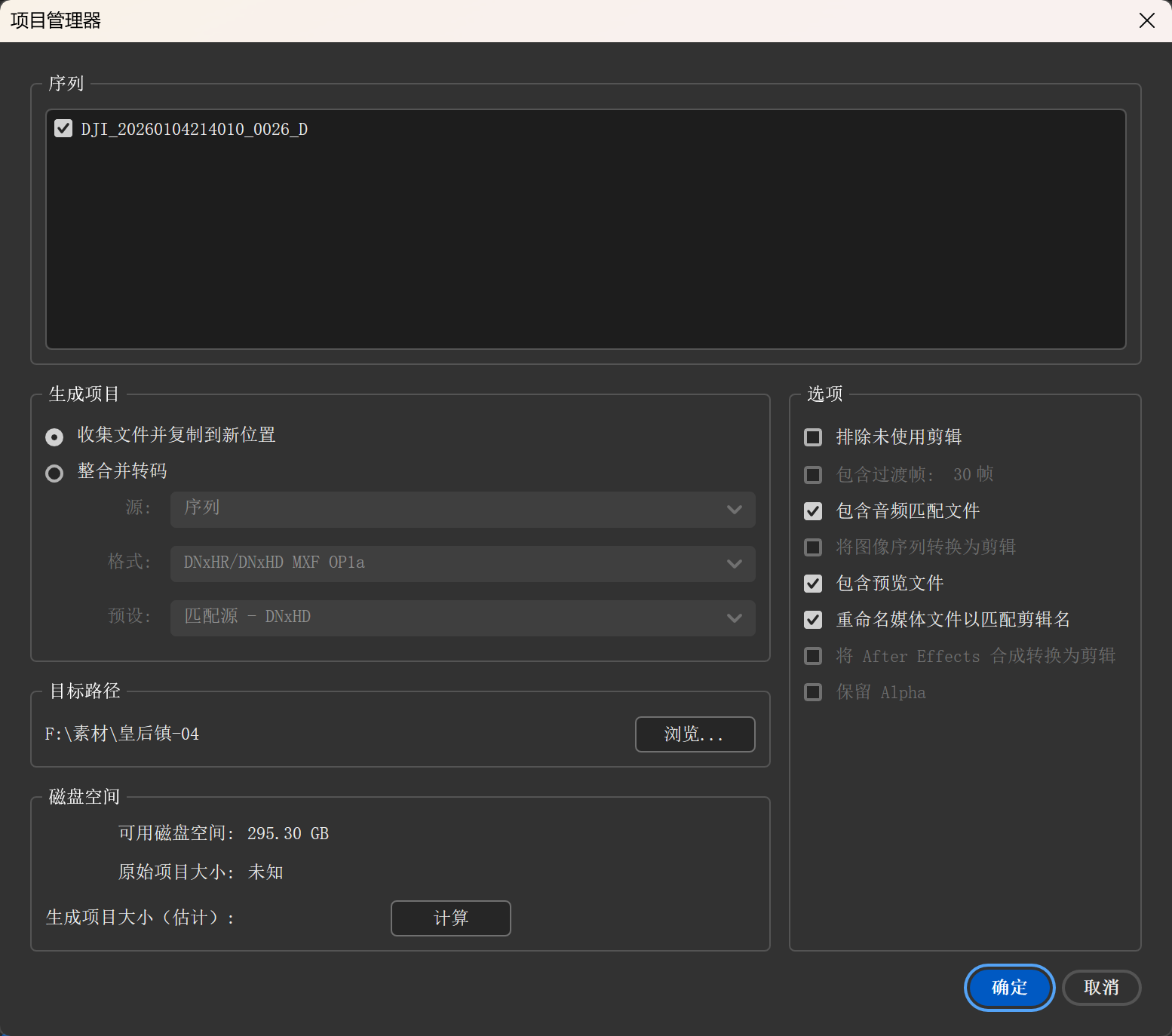
Task: Uncheck the DJI_20260104214010_0026_D sequence checkbox
Action: (x=63, y=129)
